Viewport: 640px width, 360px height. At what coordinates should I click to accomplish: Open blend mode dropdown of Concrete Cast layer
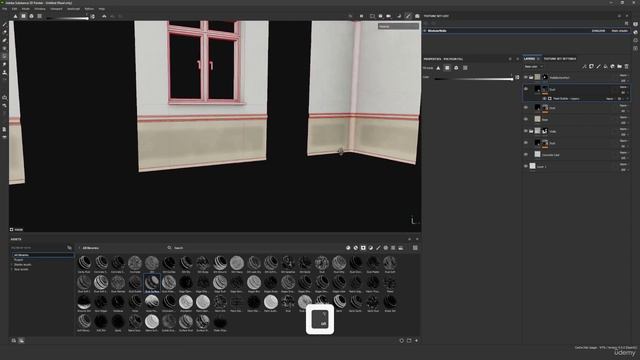tap(623, 153)
